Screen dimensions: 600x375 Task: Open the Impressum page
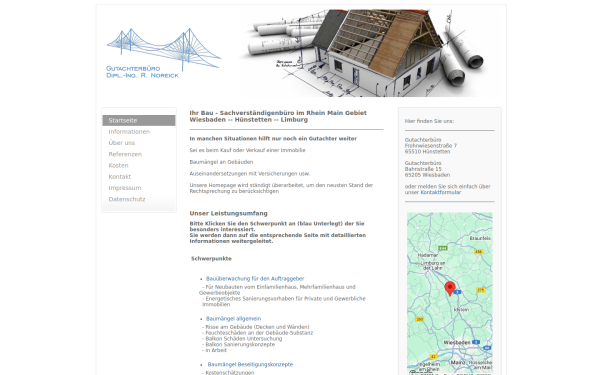click(x=125, y=188)
